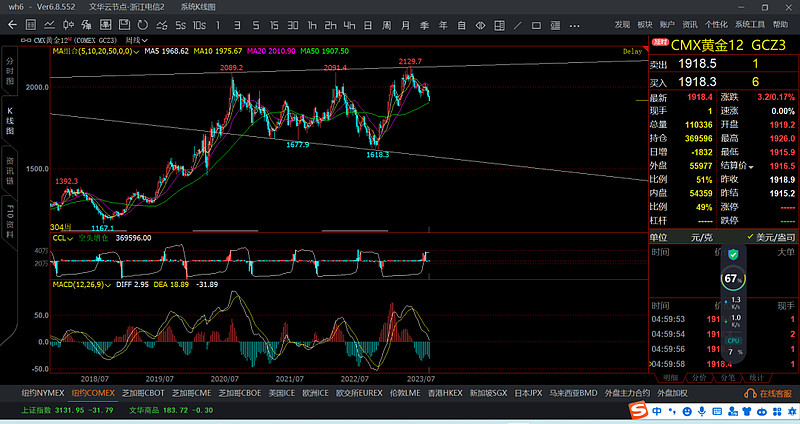Switch to K线图 side tab

tap(10, 121)
